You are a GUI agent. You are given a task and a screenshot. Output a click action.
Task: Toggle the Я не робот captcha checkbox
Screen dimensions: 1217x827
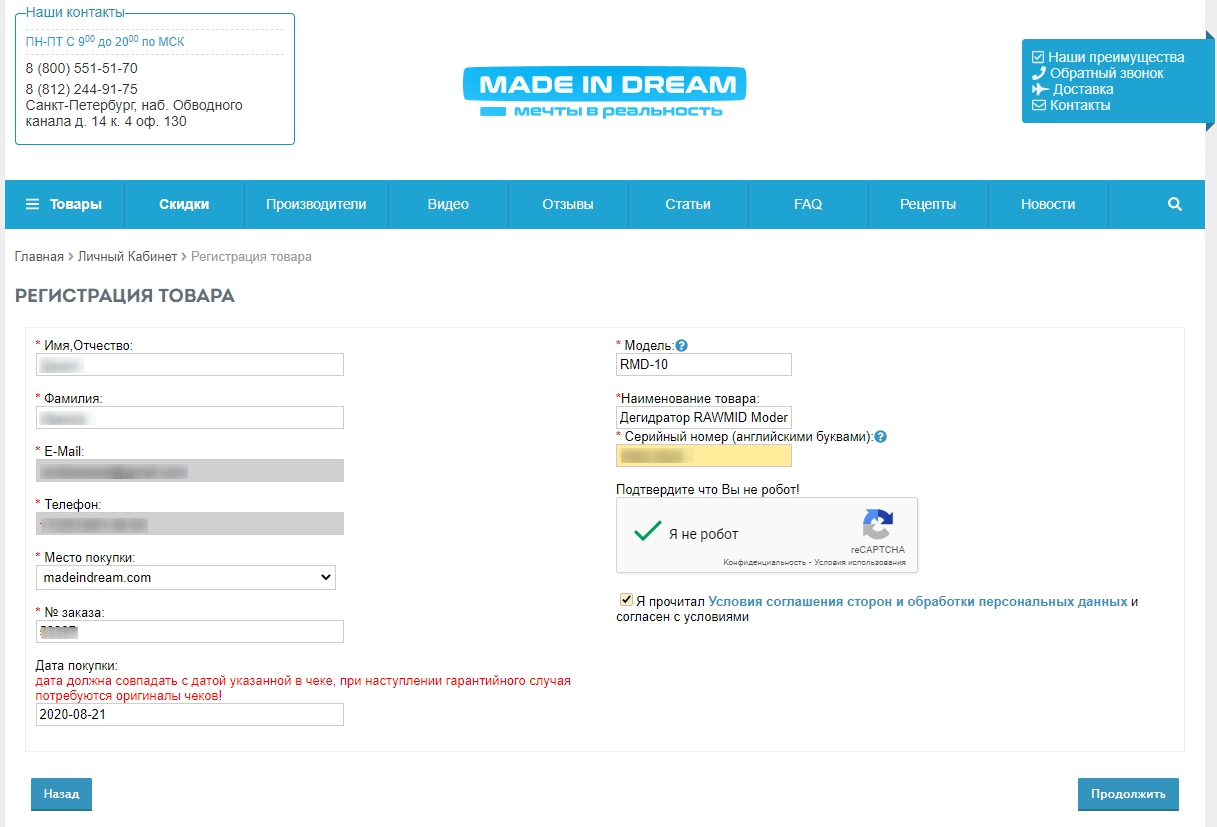coord(648,532)
